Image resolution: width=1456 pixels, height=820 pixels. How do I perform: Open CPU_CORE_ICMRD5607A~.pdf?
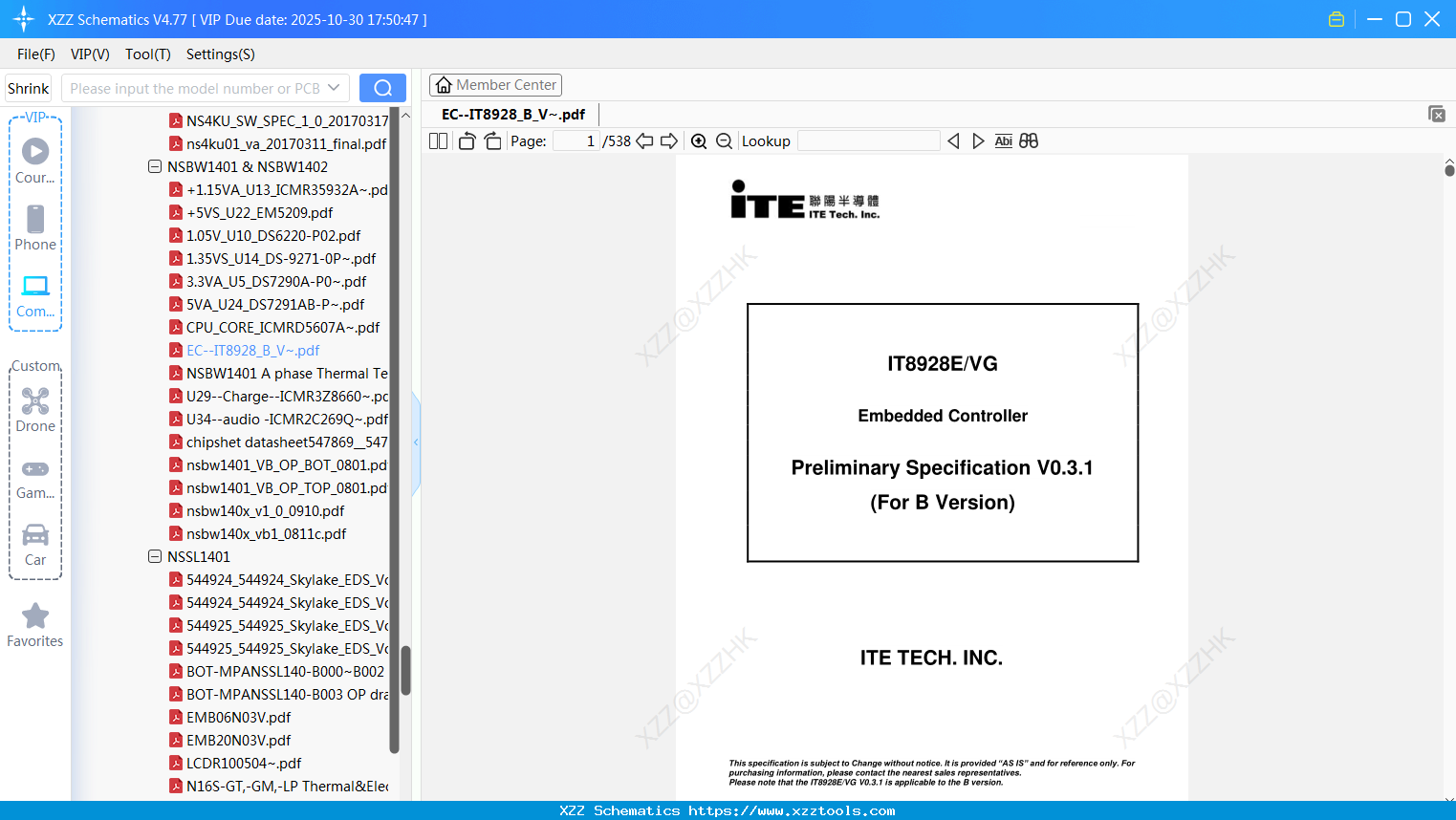pyautogui.click(x=283, y=327)
